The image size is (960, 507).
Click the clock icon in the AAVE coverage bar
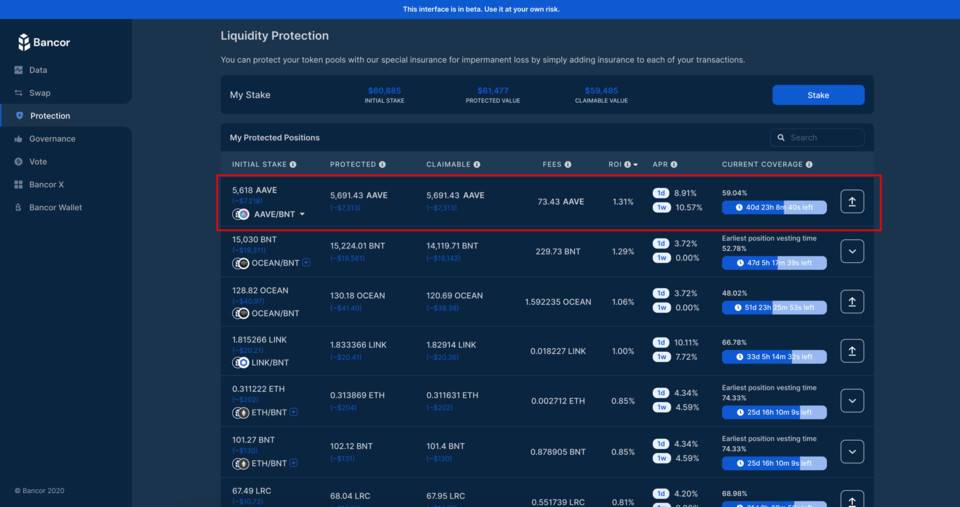point(739,208)
